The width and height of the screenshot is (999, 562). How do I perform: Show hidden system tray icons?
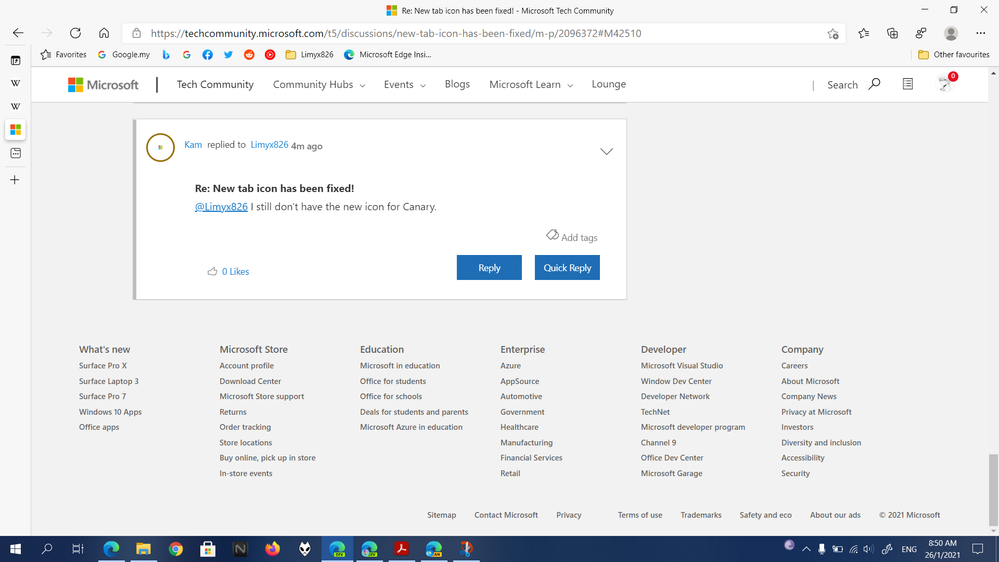coord(806,549)
